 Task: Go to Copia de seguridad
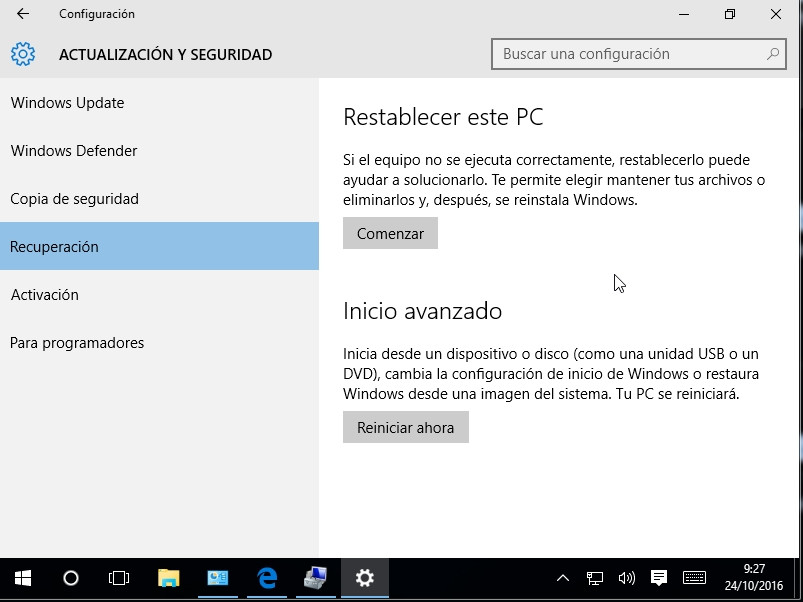pos(74,199)
